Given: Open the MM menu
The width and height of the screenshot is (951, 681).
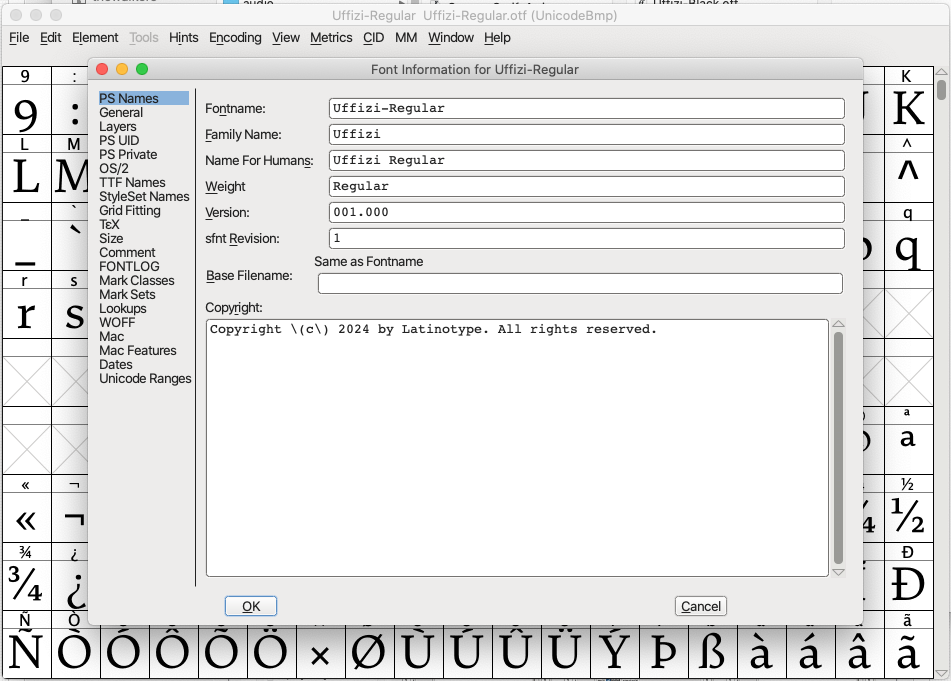Looking at the screenshot, I should tap(406, 38).
